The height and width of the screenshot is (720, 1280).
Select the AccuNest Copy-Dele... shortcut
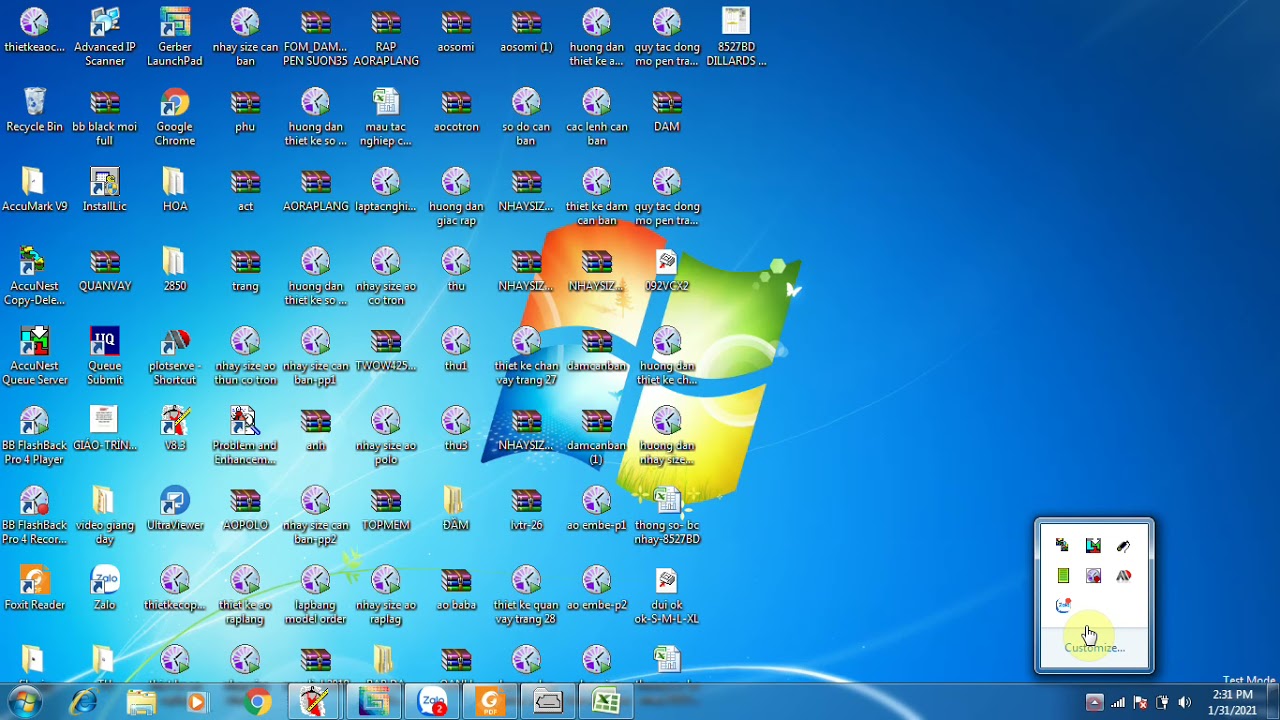tap(35, 277)
